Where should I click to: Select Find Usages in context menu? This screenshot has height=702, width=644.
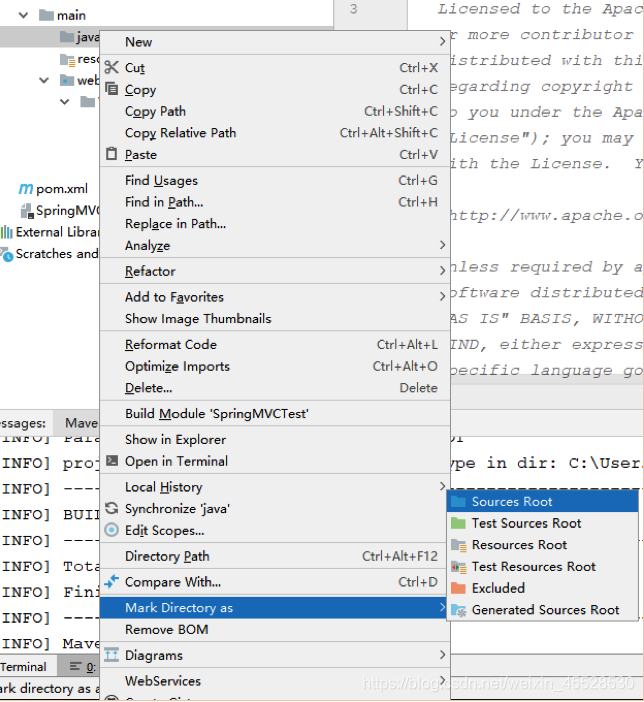pos(275,180)
